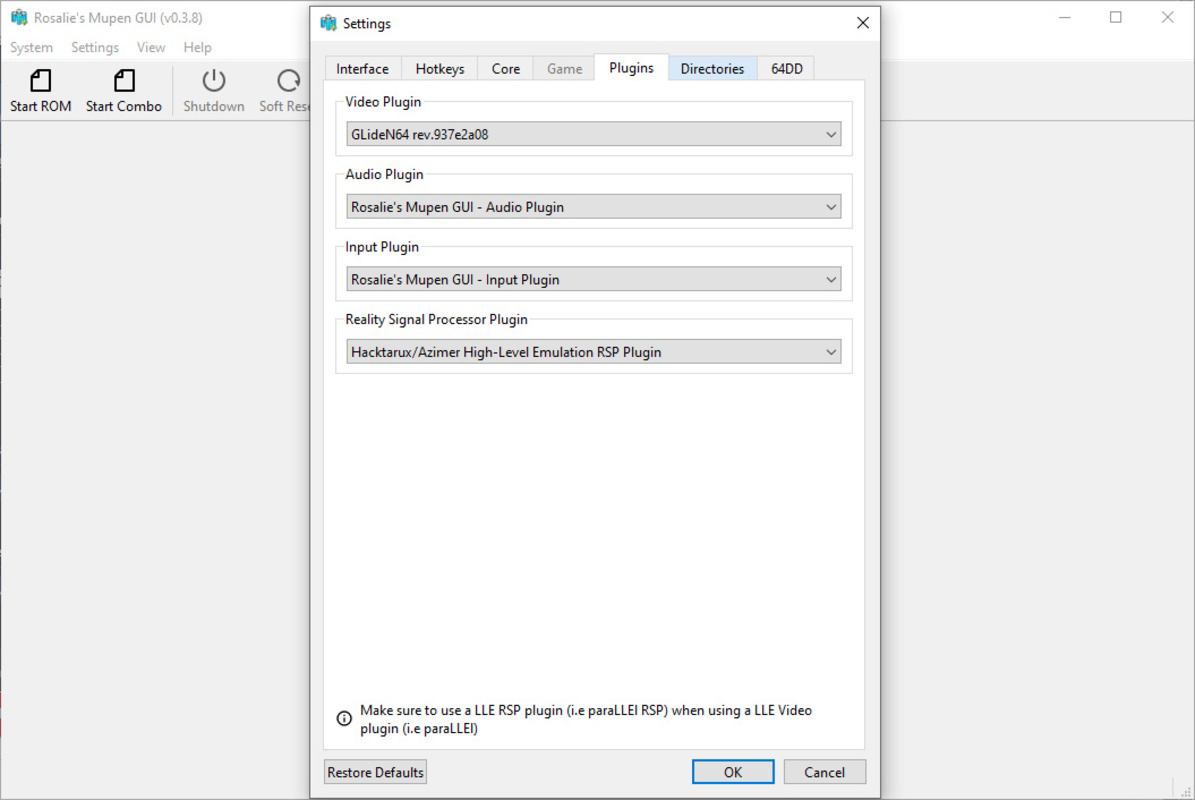Switch to the Core tab
The height and width of the screenshot is (800, 1195).
[506, 69]
